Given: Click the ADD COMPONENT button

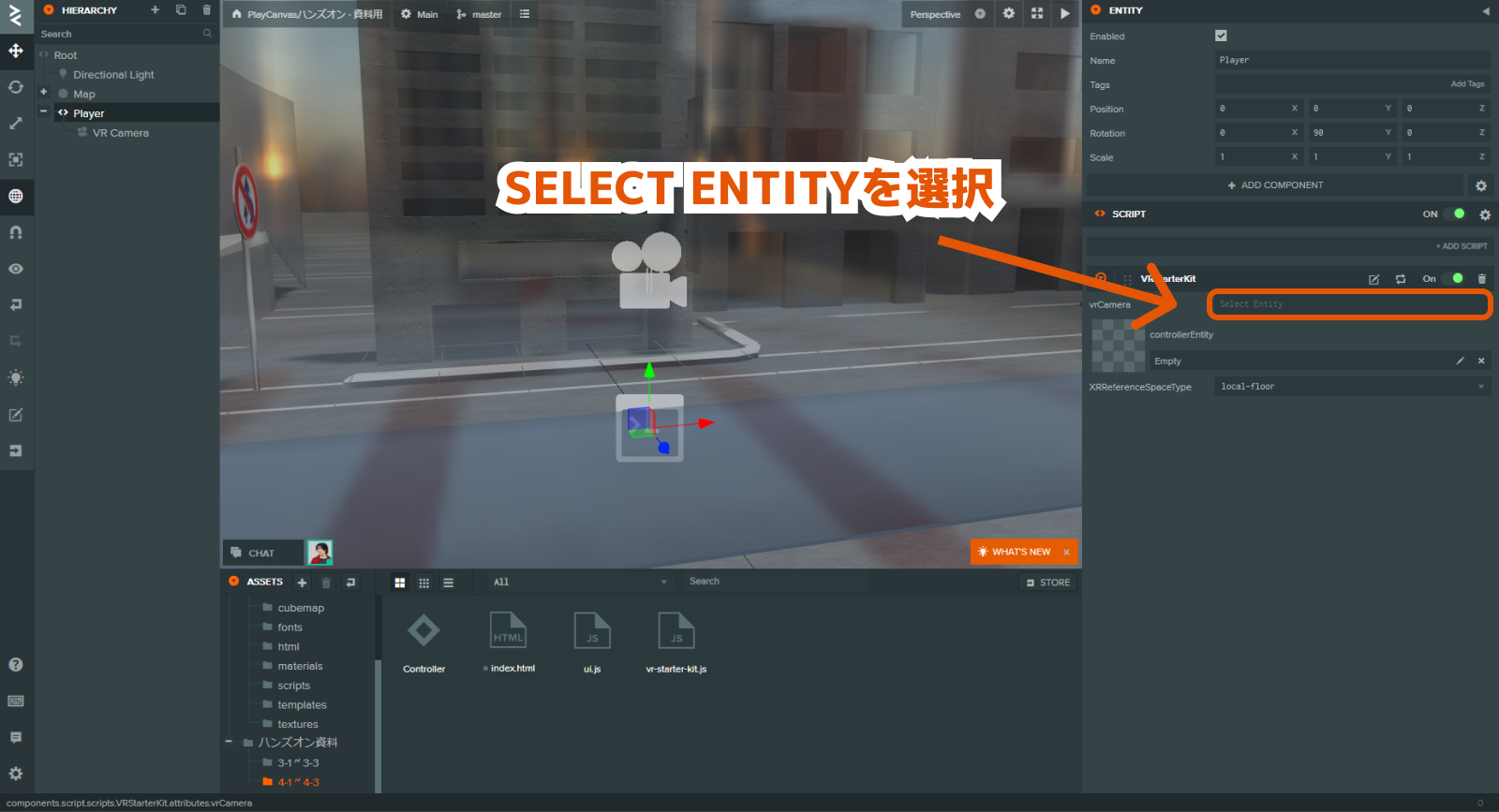Looking at the screenshot, I should click(1274, 185).
